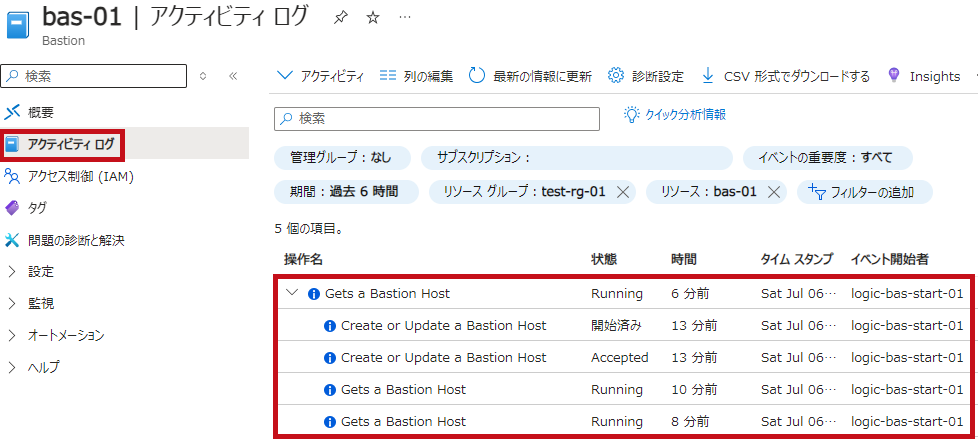
Task: Open アクセス制御 (IAM) in the sidebar
Action: pyautogui.click(x=81, y=177)
